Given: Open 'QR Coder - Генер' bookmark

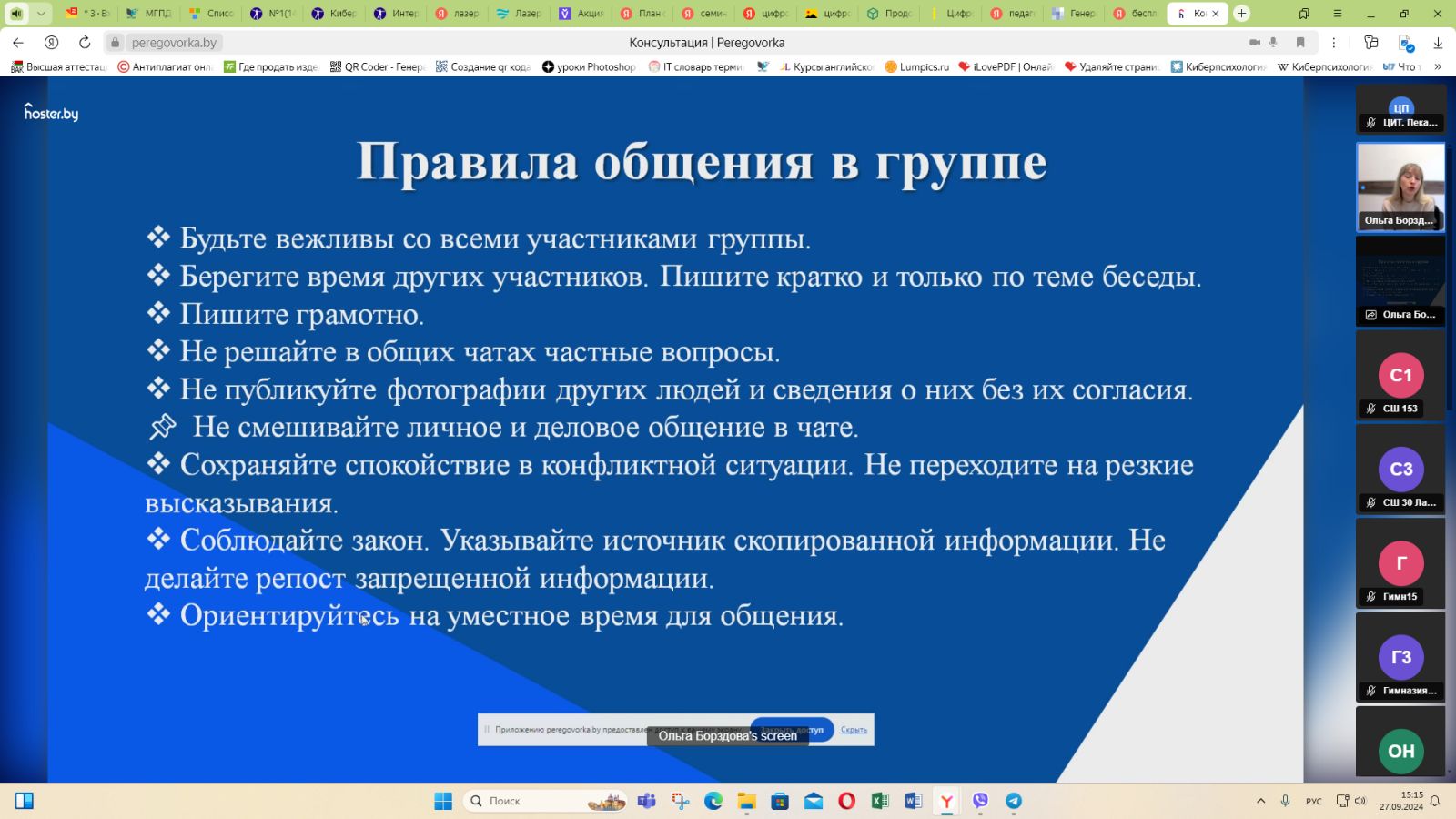Looking at the screenshot, I should [x=378, y=66].
